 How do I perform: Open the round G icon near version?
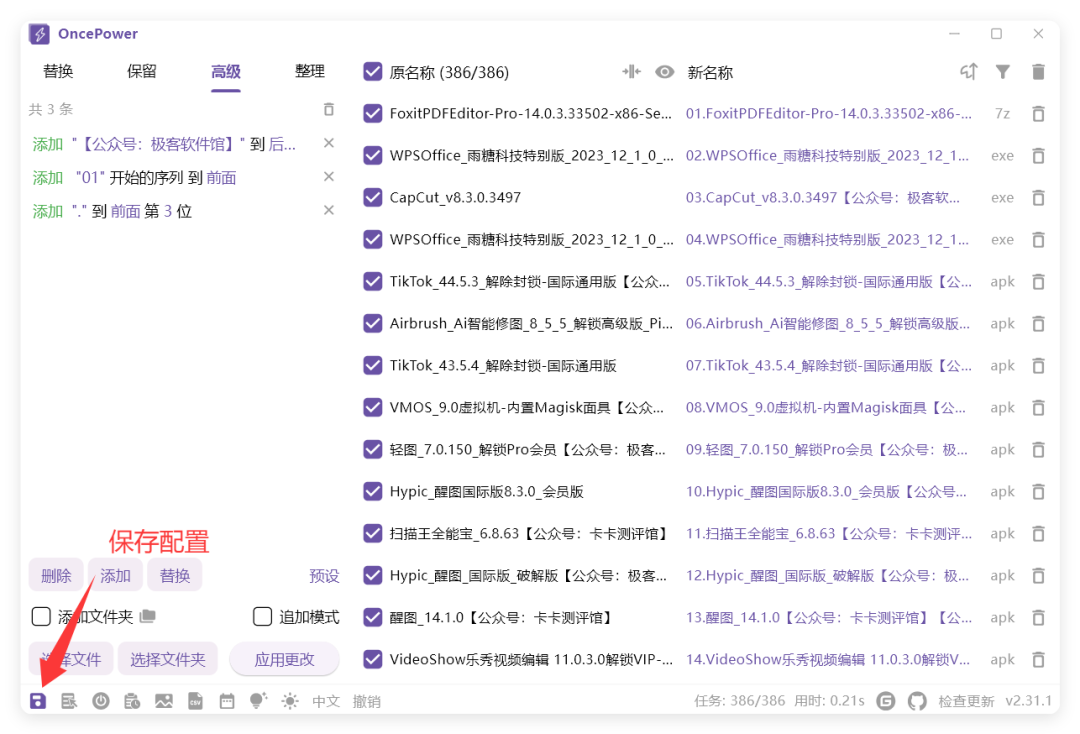click(x=886, y=701)
